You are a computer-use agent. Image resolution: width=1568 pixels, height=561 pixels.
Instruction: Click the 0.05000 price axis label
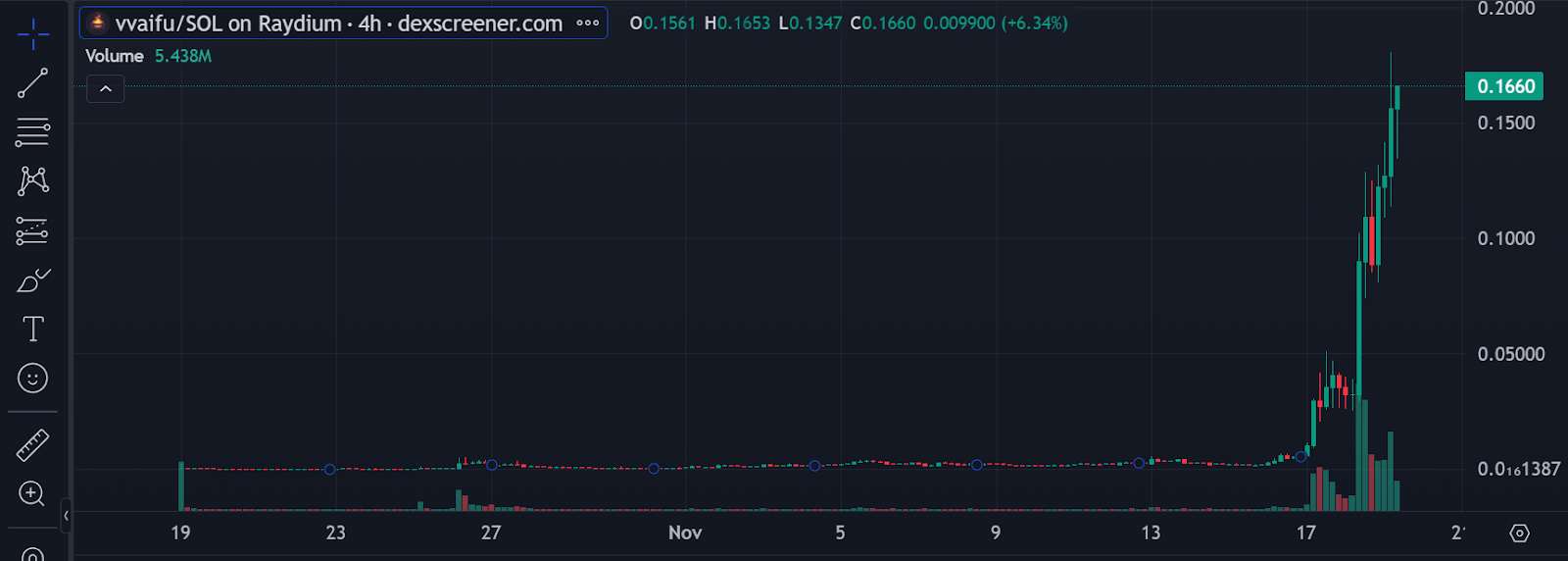1511,354
